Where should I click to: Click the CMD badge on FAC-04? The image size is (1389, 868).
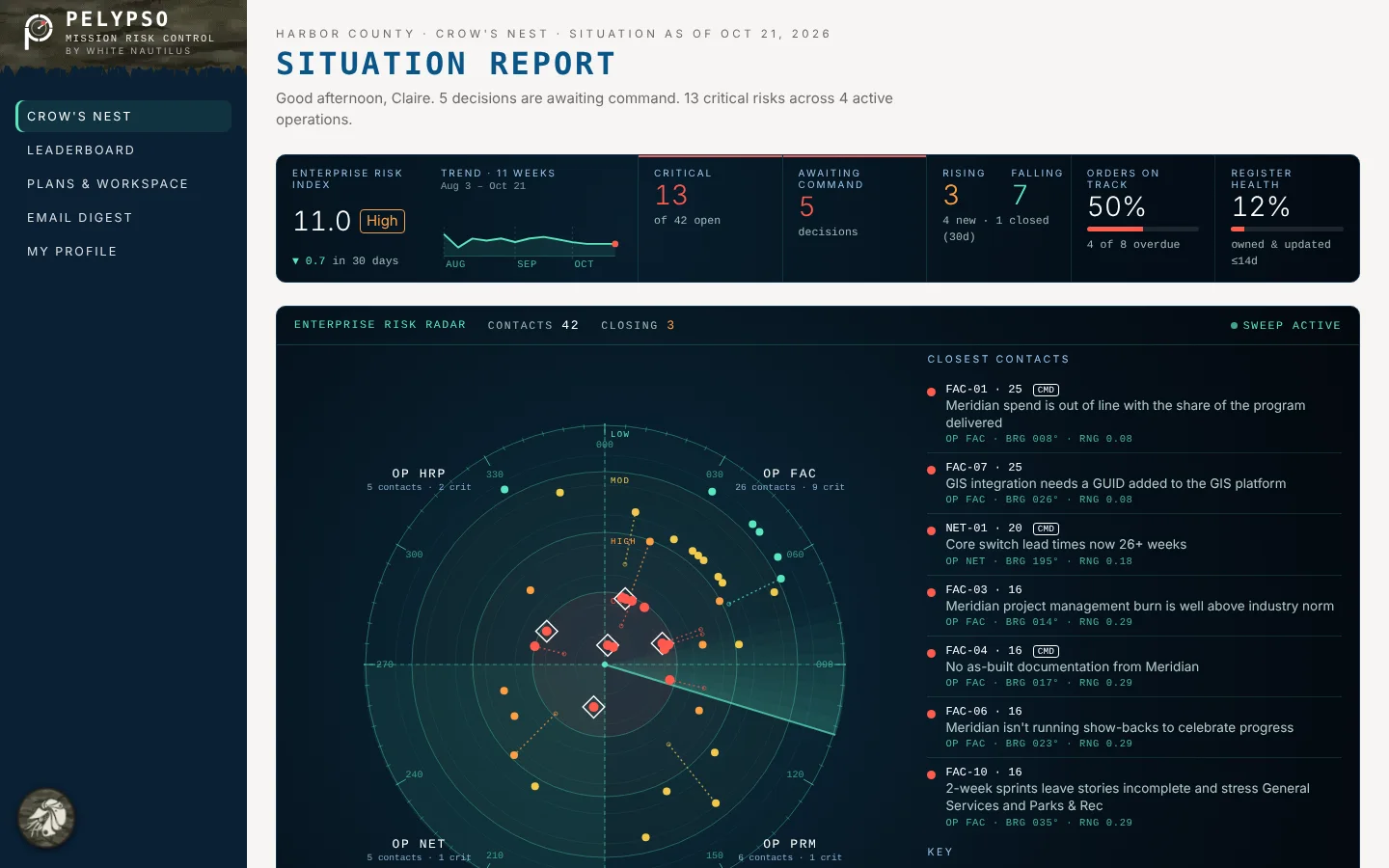(1046, 651)
